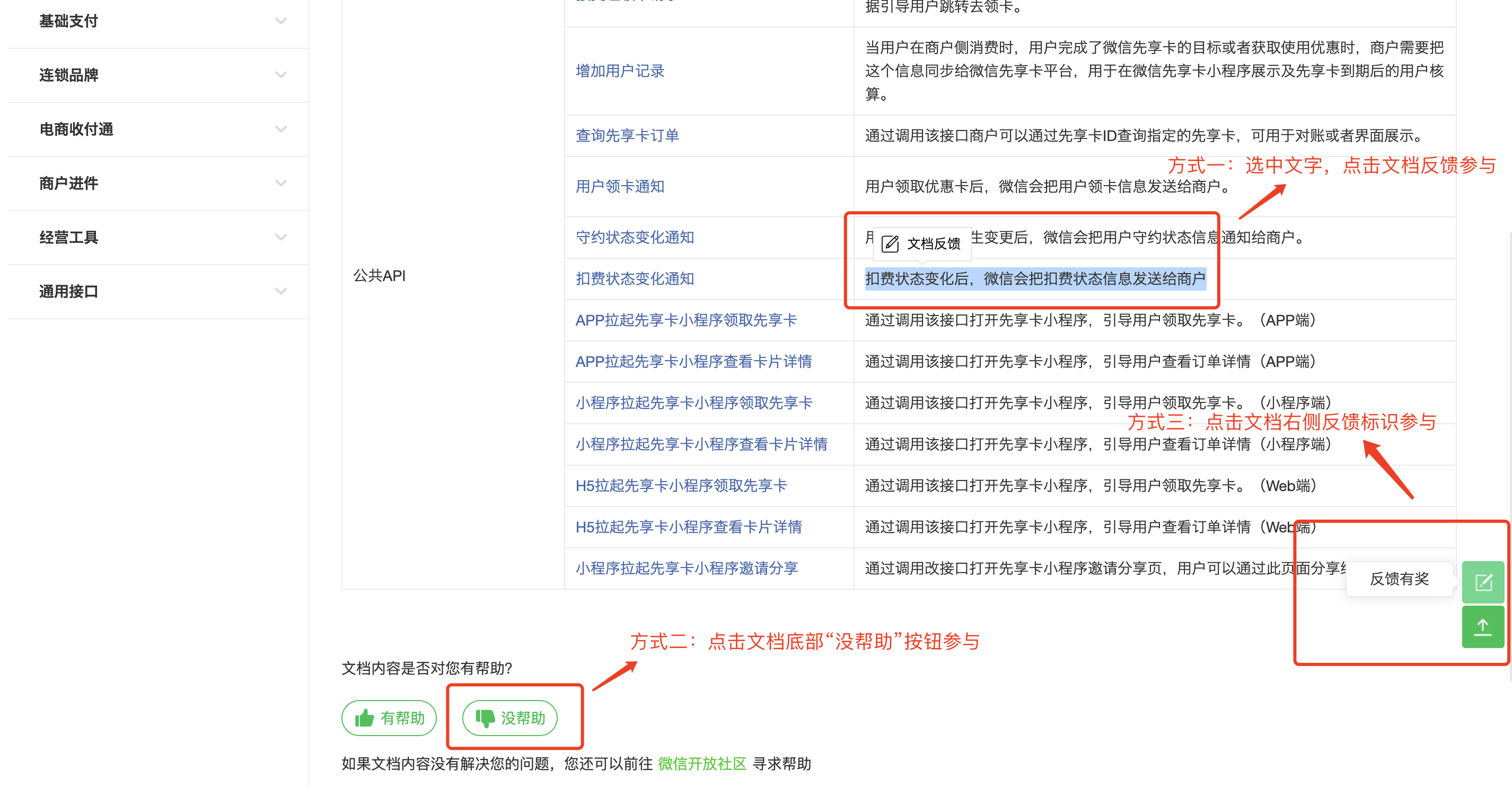
Task: Expand the 商户进件 sidebar chevron
Action: 280,183
